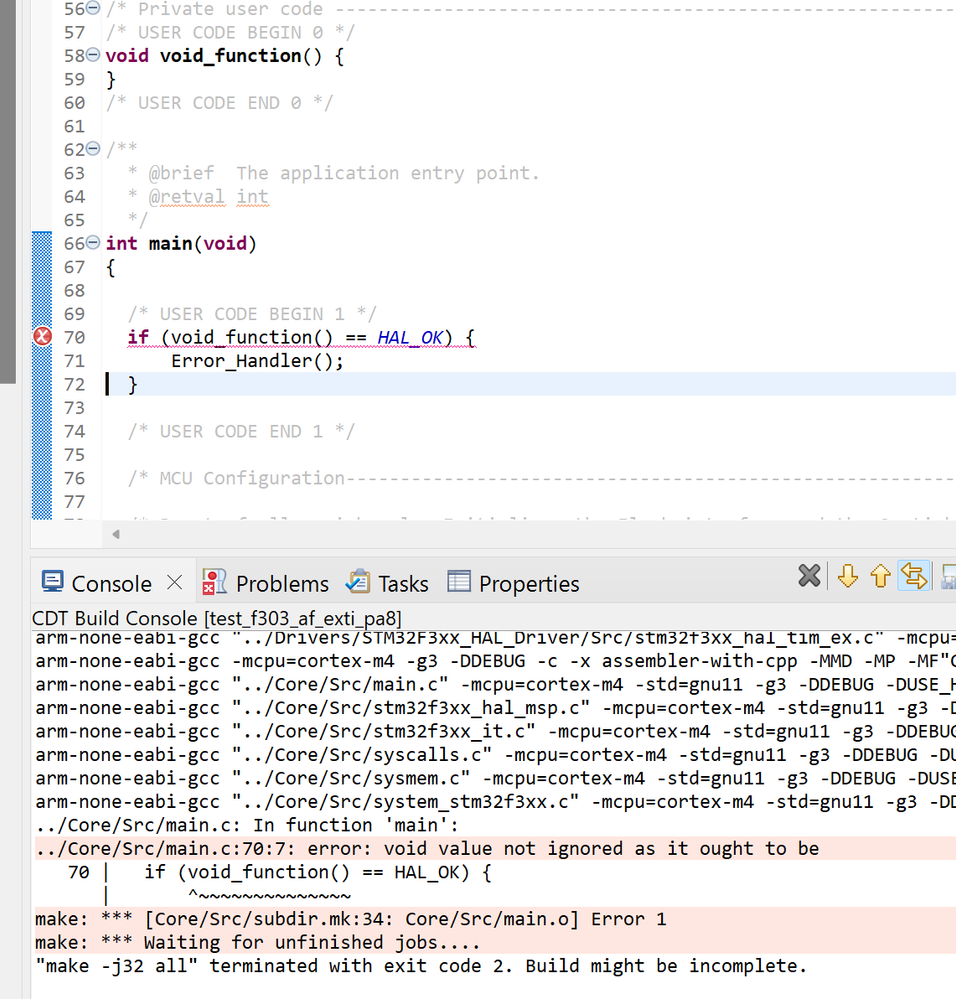The height and width of the screenshot is (999, 956).
Task: Collapse the main function fold at line 66
Action: [x=93, y=243]
